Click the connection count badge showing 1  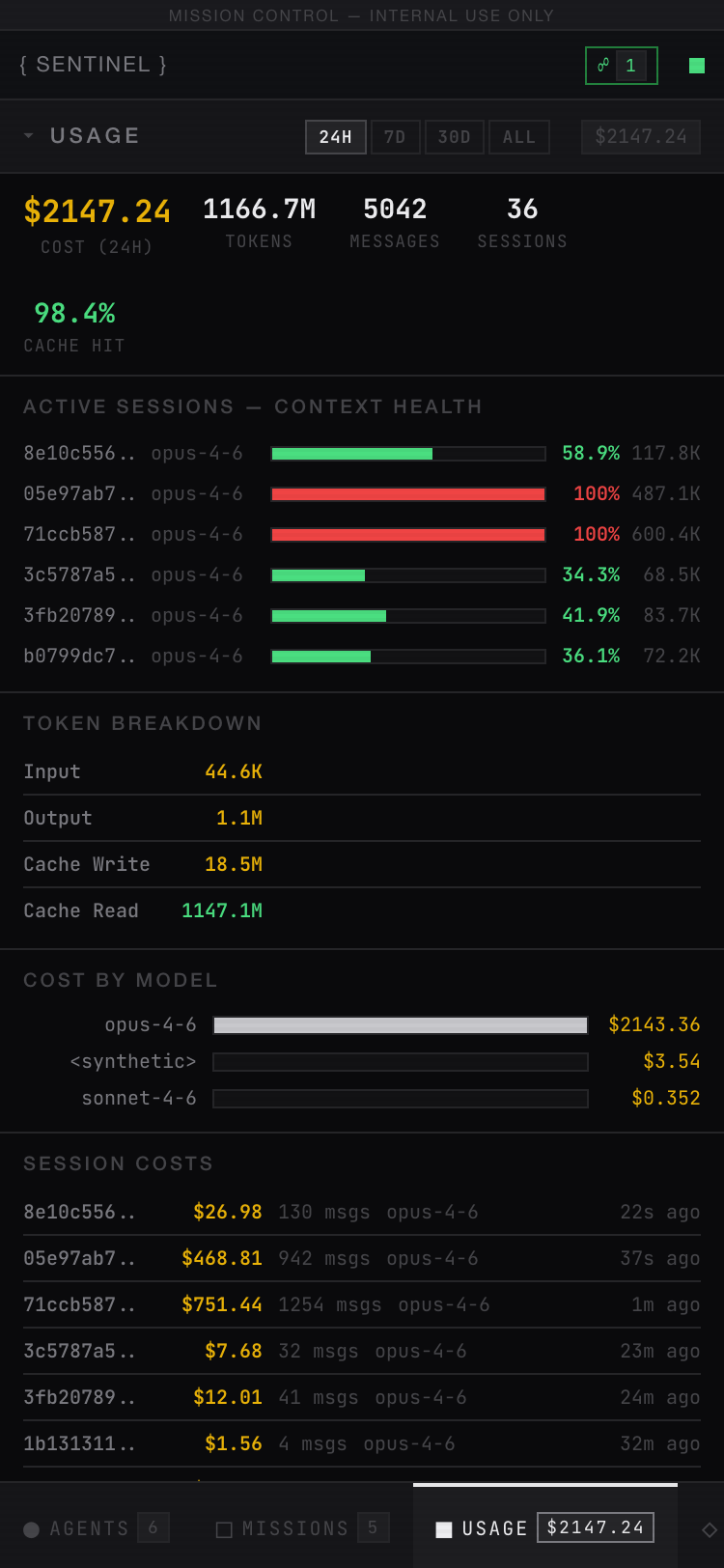click(x=630, y=66)
